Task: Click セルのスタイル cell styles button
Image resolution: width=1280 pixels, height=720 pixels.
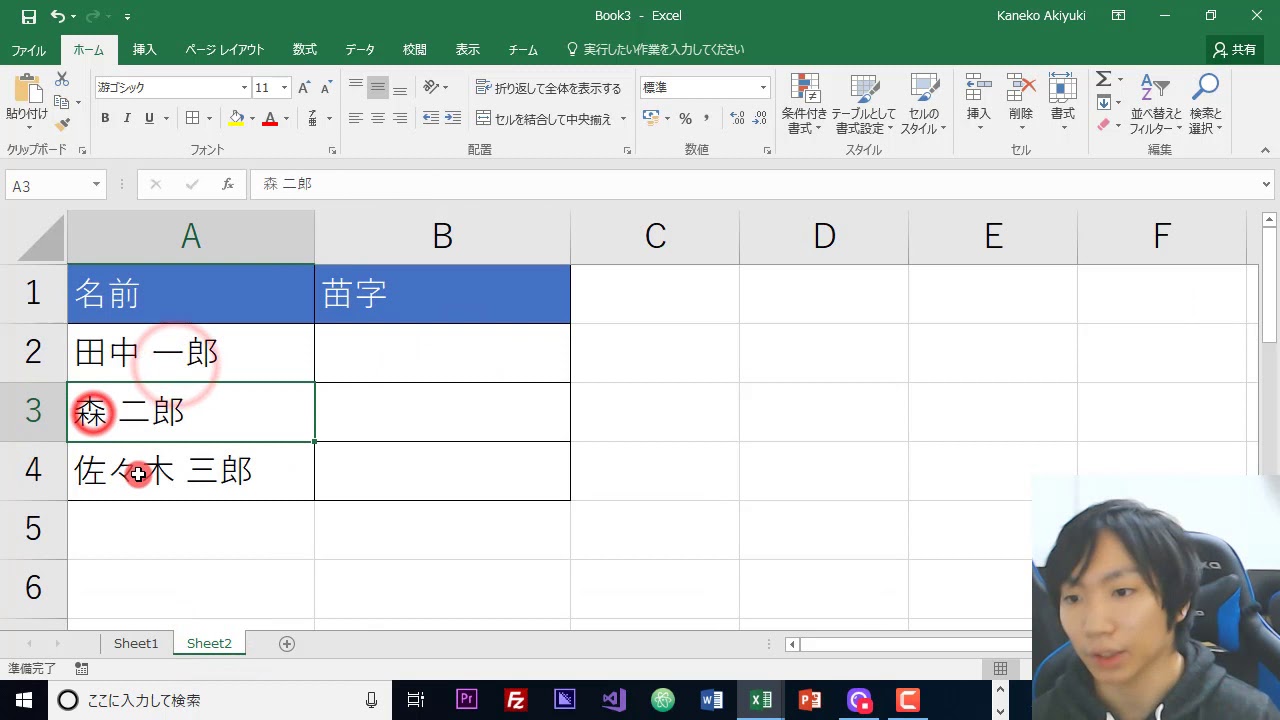Action: click(x=924, y=103)
